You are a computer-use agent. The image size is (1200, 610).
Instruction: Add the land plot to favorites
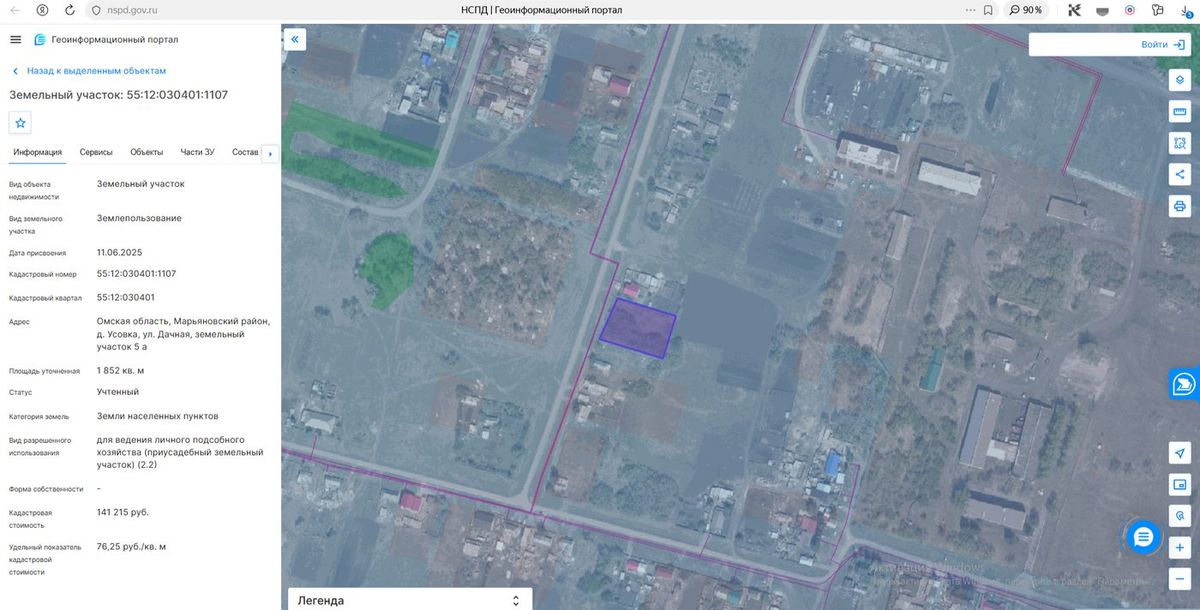coord(20,122)
